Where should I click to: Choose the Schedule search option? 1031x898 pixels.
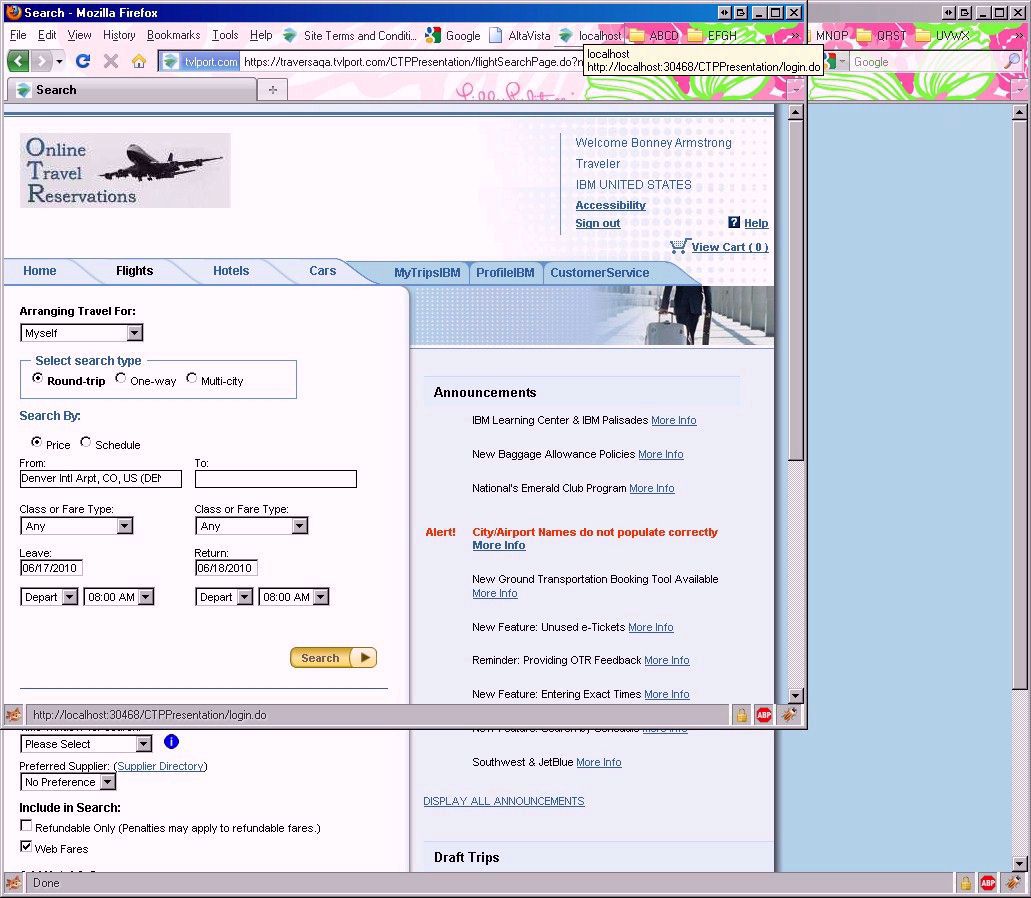tap(86, 443)
